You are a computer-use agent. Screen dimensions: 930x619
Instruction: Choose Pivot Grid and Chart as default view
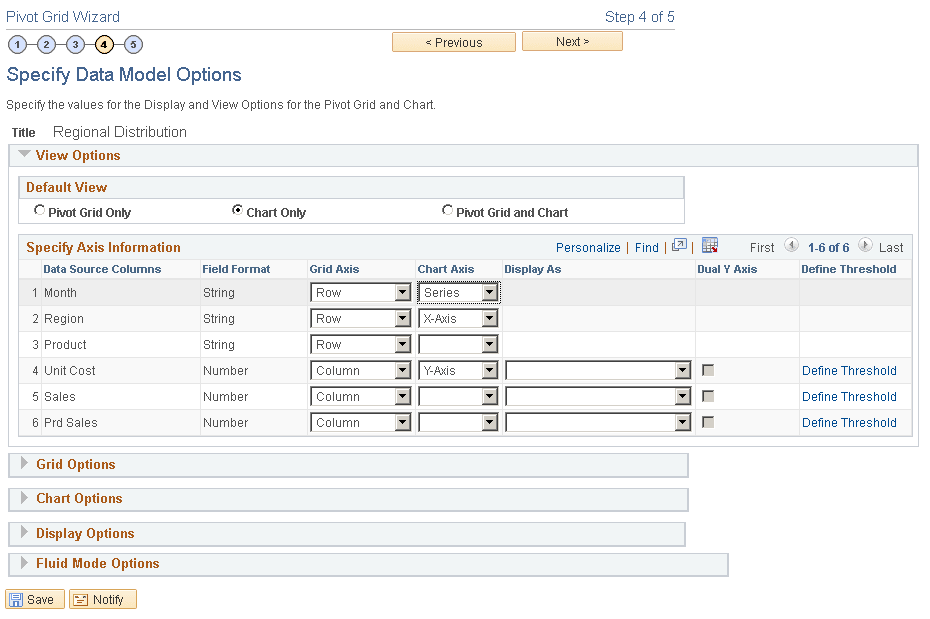(448, 210)
